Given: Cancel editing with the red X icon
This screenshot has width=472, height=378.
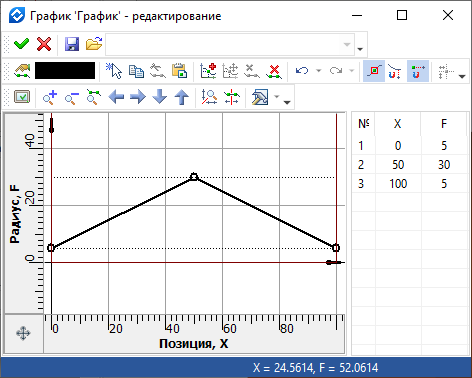Looking at the screenshot, I should click(44, 44).
